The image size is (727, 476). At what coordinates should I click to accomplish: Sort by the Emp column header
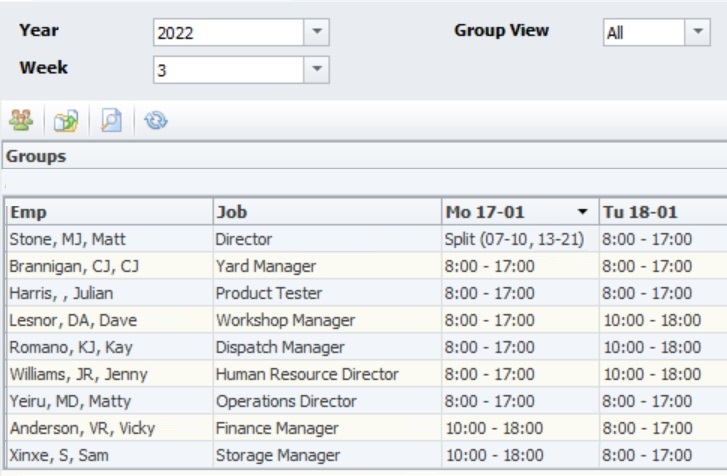point(108,213)
